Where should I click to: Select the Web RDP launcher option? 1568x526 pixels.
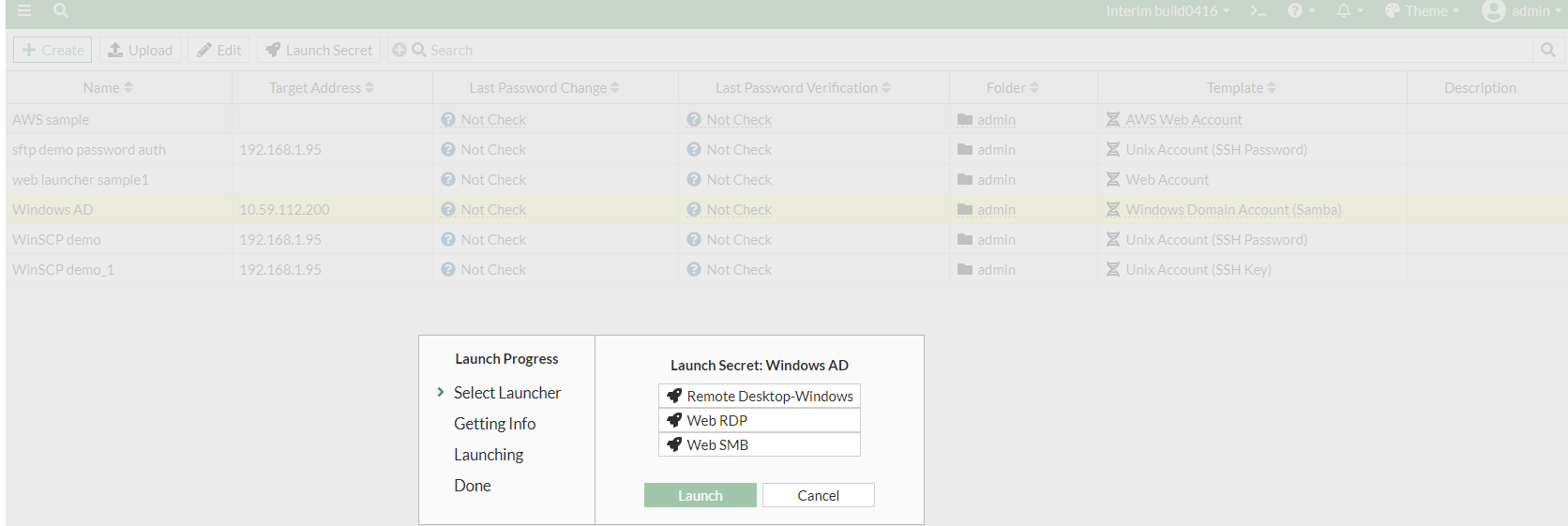pyautogui.click(x=760, y=420)
